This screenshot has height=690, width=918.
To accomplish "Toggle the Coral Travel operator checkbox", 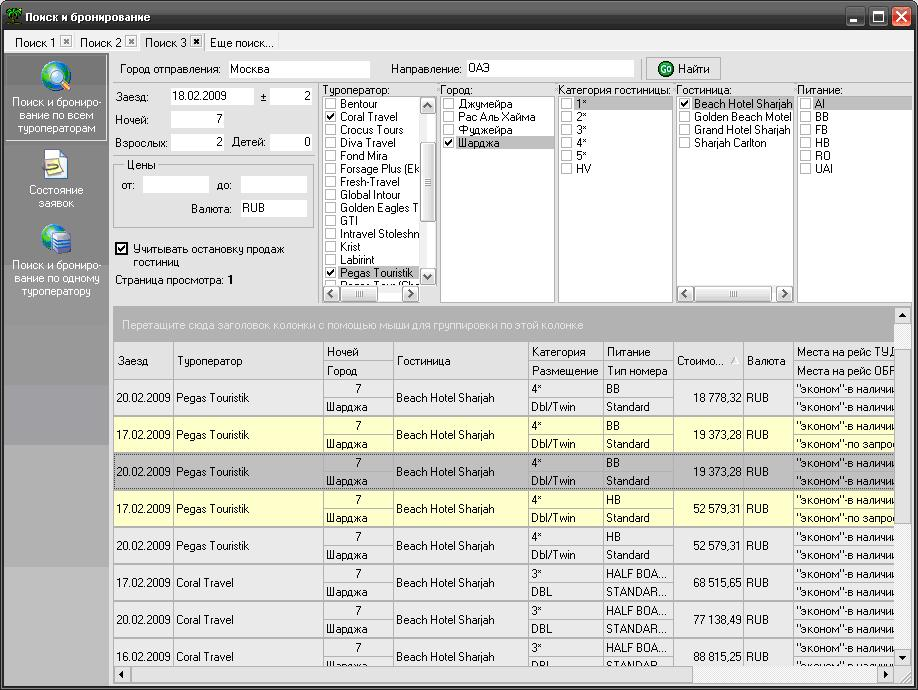I will click(331, 117).
